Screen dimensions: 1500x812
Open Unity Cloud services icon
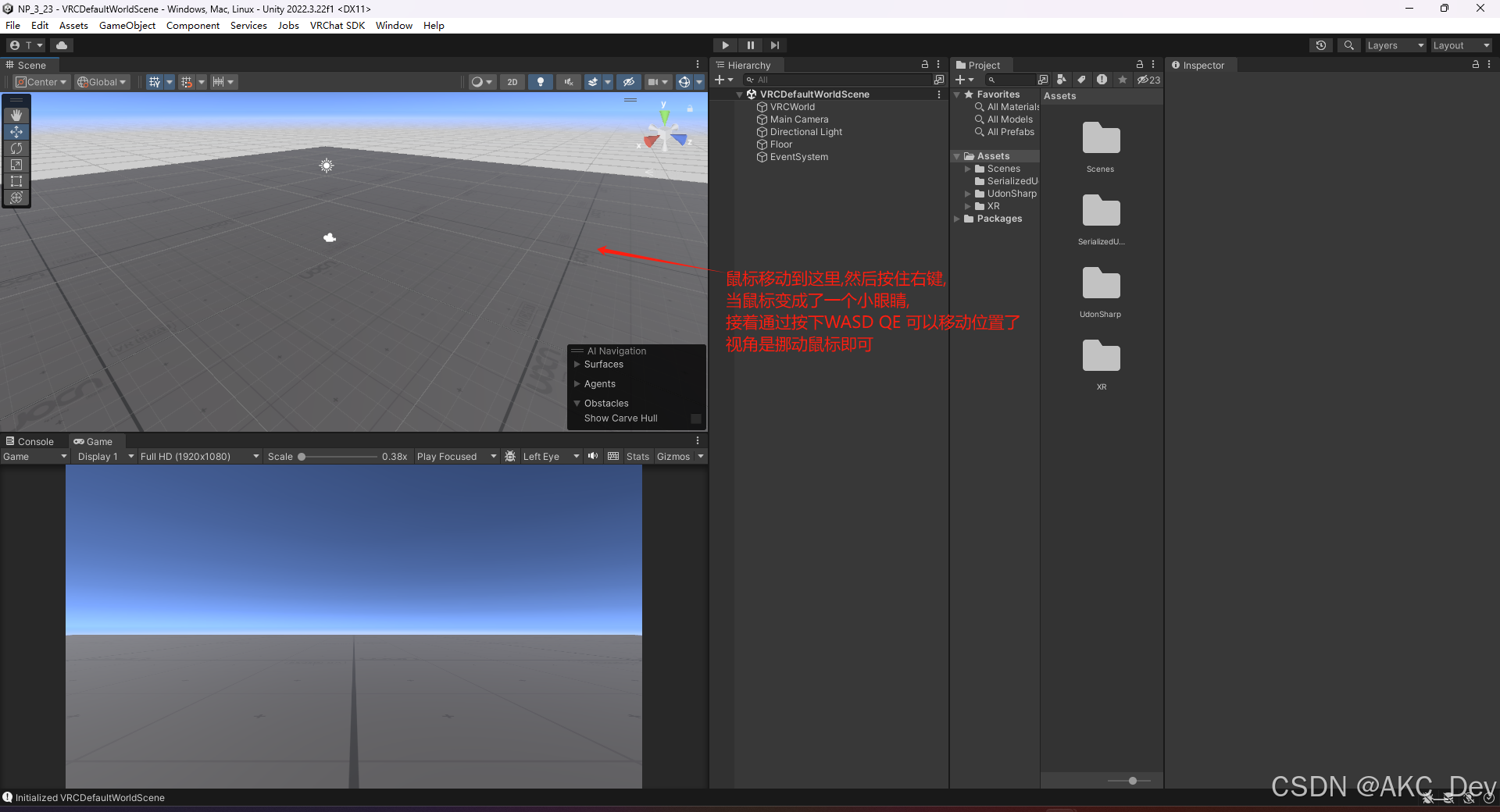62,45
